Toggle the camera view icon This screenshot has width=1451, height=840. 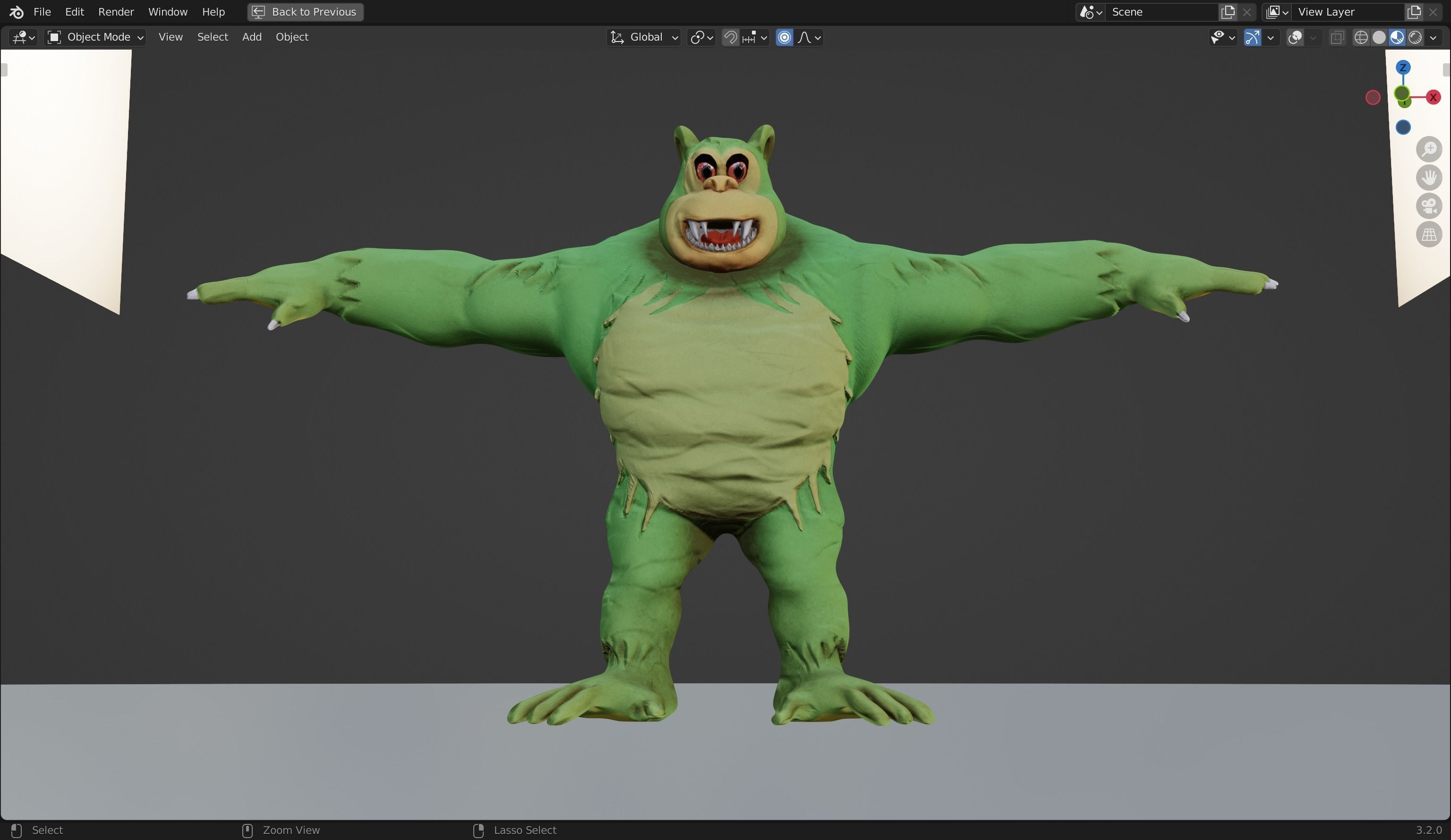pyautogui.click(x=1429, y=205)
